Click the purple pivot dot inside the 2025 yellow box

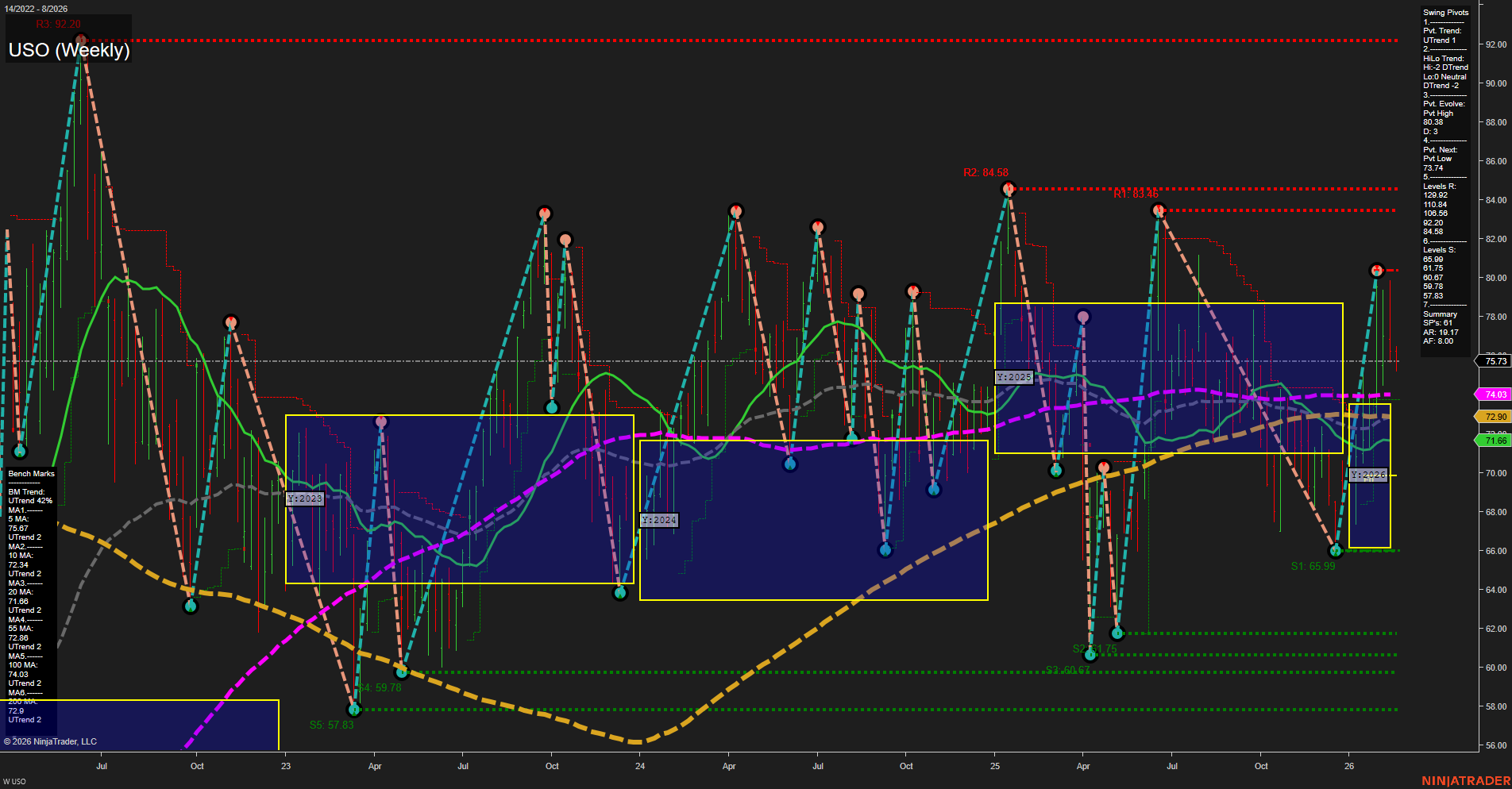coord(1082,316)
